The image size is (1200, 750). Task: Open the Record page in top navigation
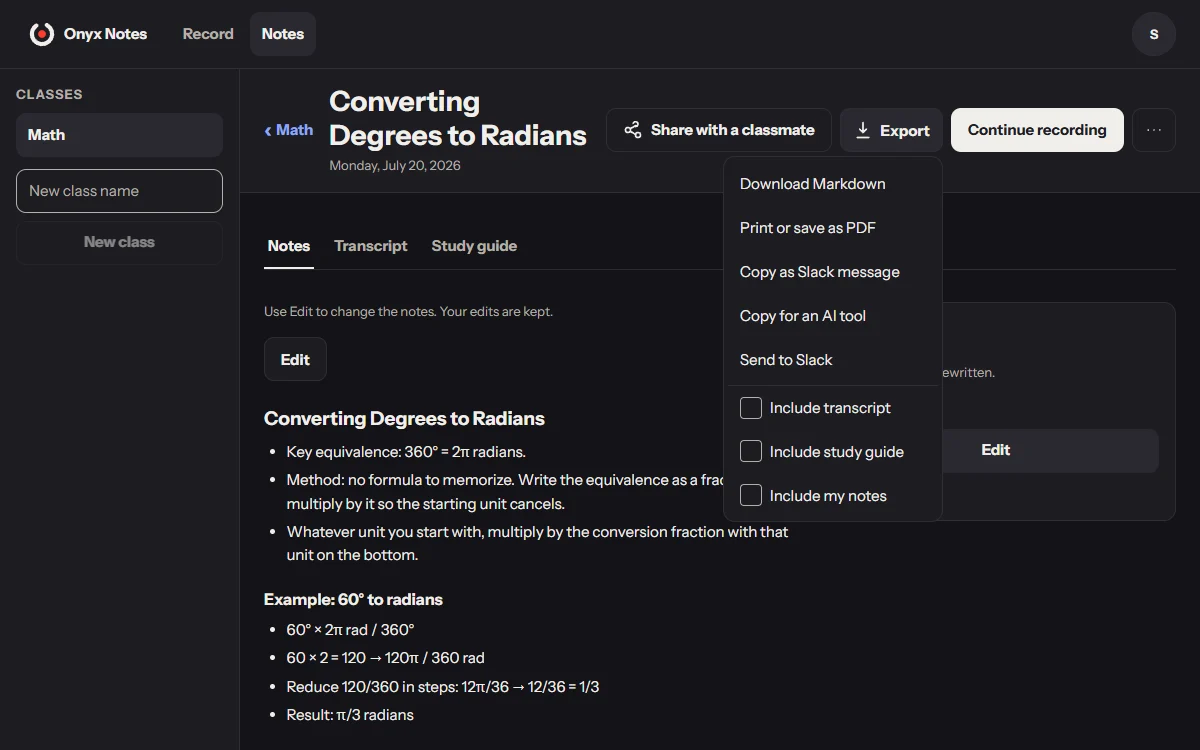(x=208, y=34)
